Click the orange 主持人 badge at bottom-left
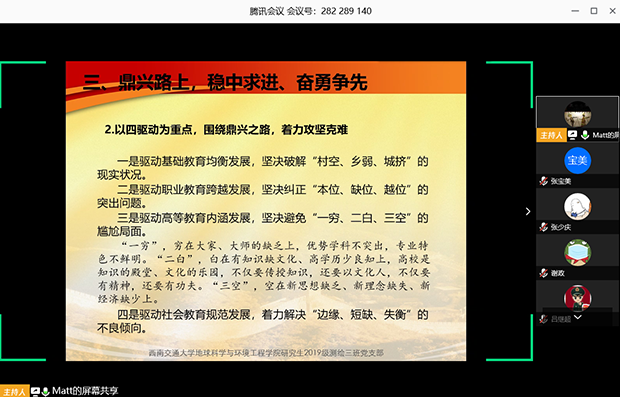The image size is (620, 397). click(15, 391)
